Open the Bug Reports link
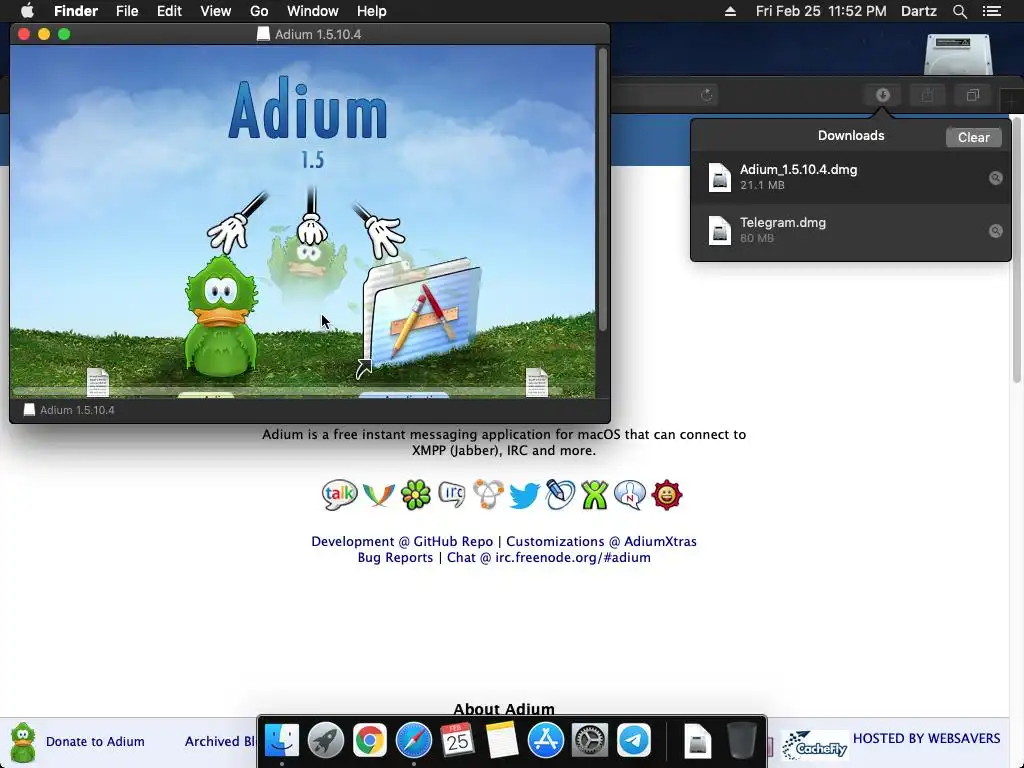The image size is (1024, 768). point(395,558)
